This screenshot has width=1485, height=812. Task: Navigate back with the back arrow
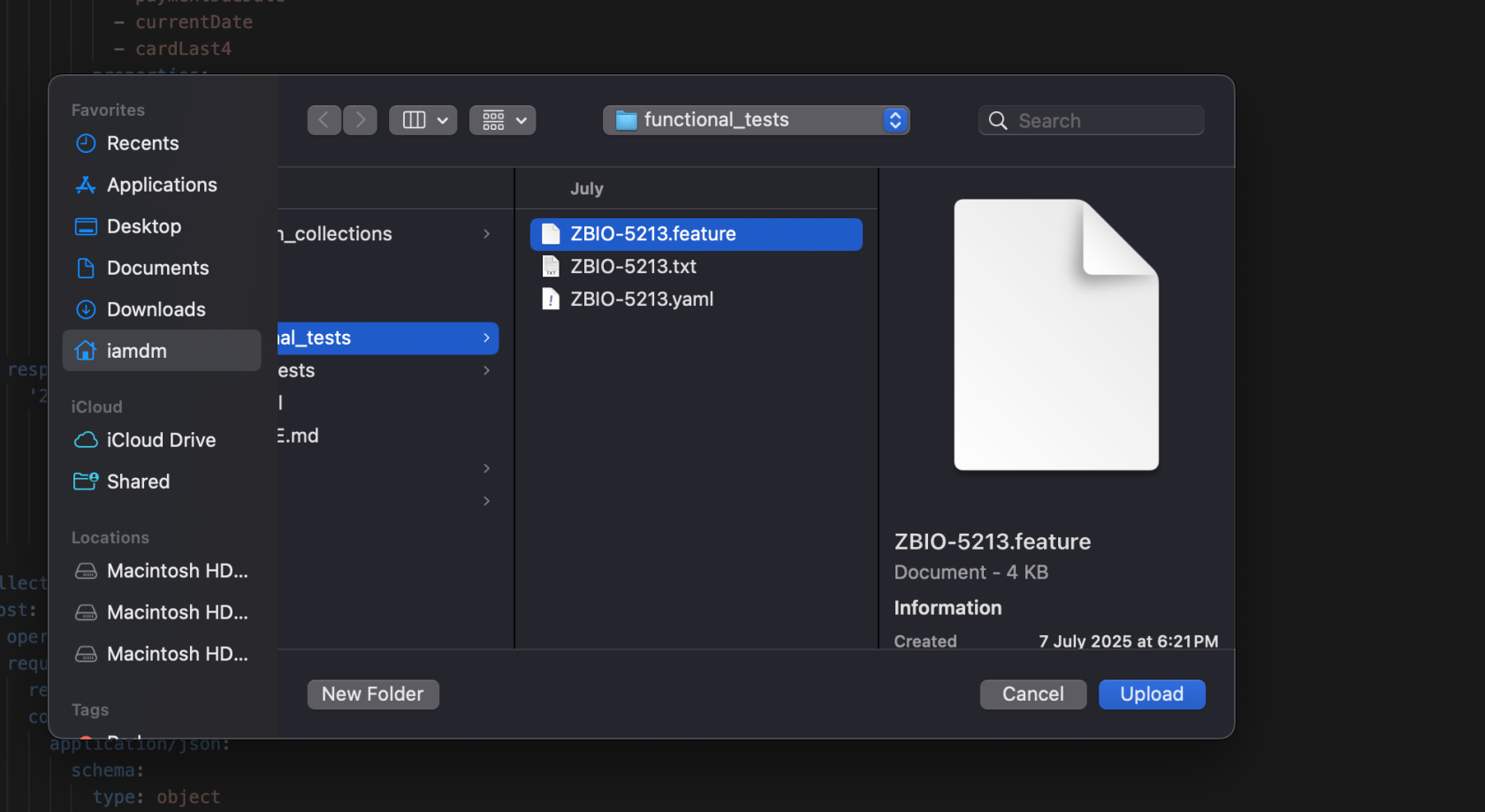coord(324,119)
